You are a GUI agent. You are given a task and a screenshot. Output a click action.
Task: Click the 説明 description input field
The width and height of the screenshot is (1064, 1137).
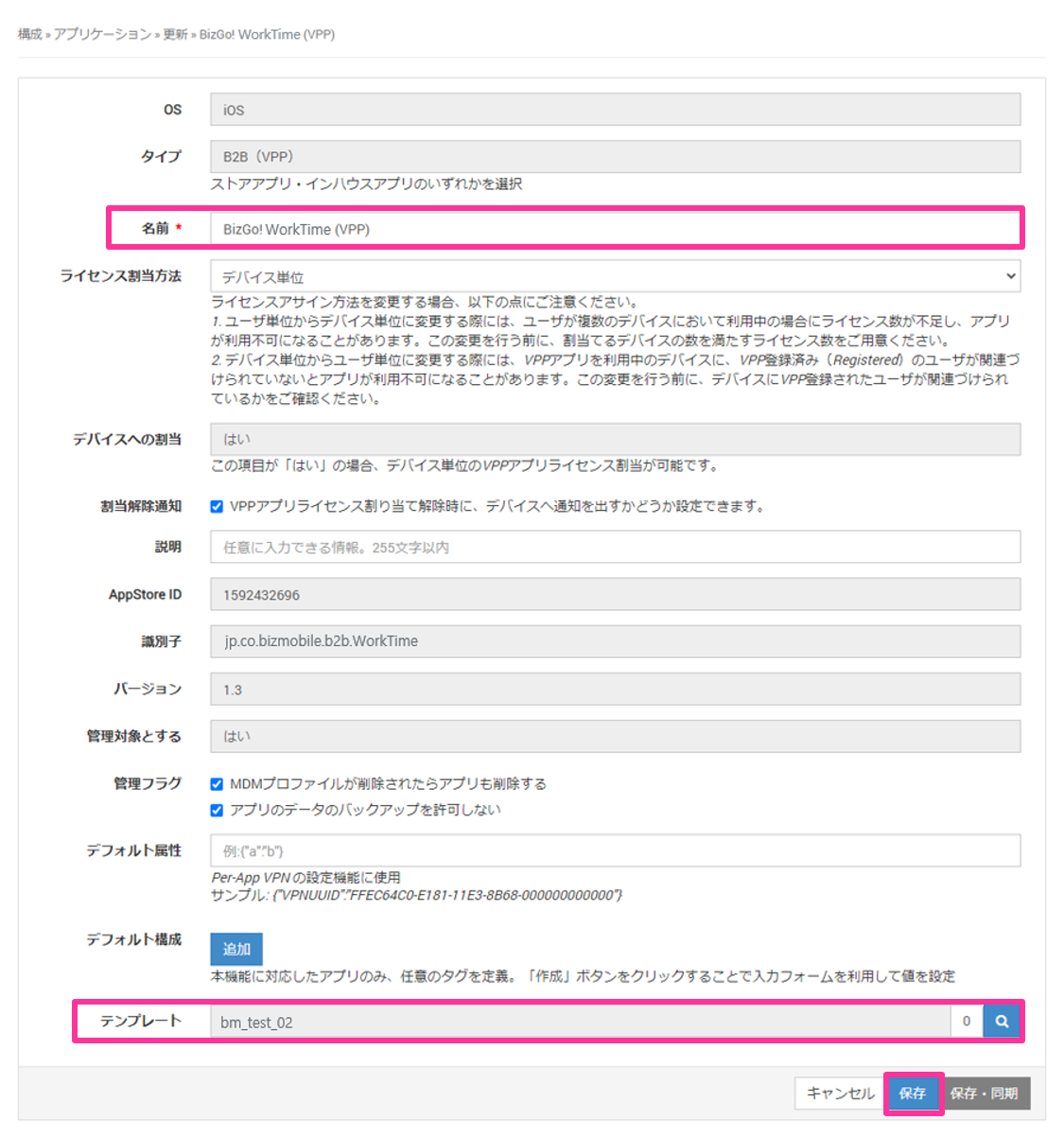[x=615, y=547]
